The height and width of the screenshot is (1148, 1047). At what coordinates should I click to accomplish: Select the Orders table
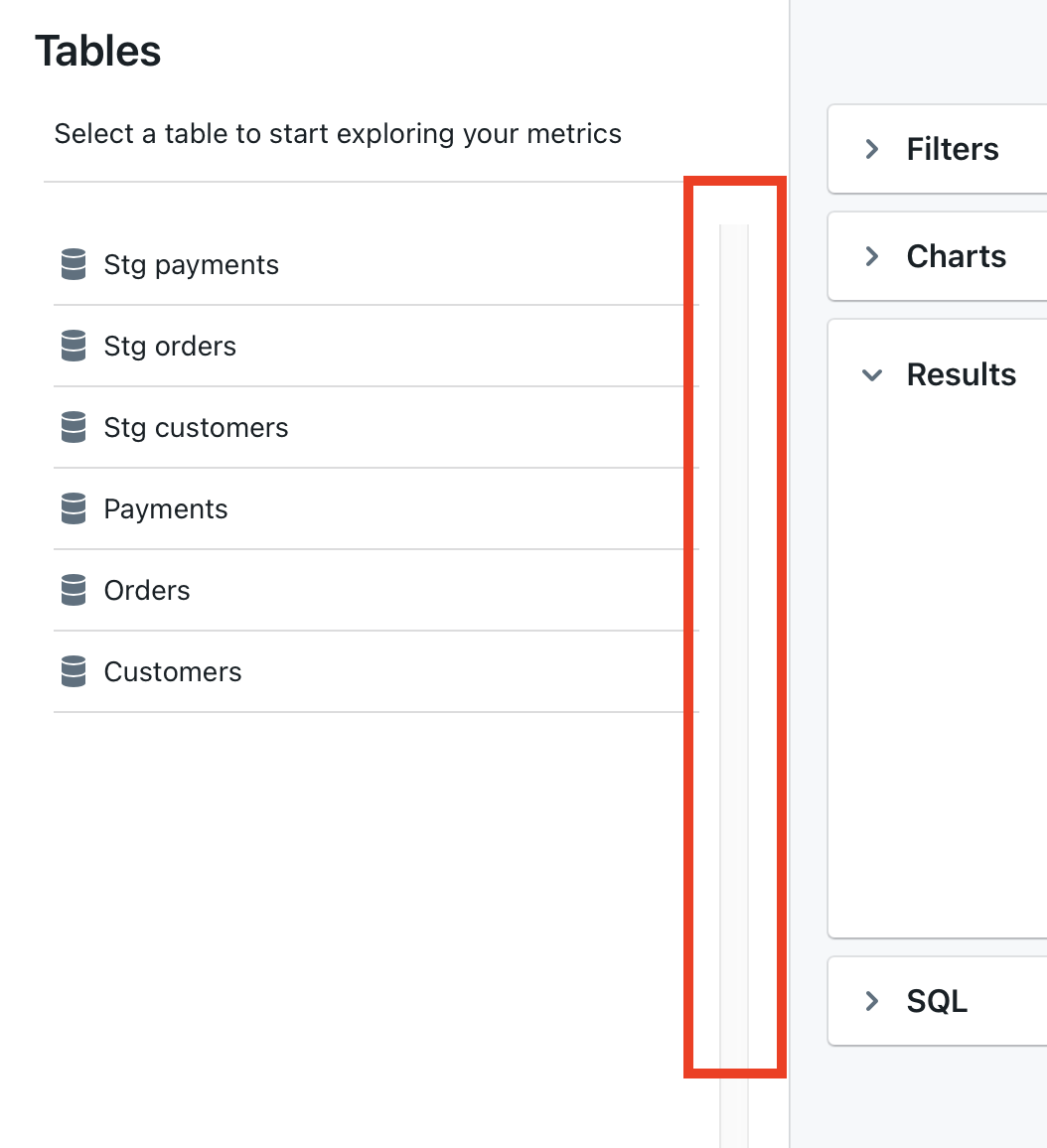146,590
